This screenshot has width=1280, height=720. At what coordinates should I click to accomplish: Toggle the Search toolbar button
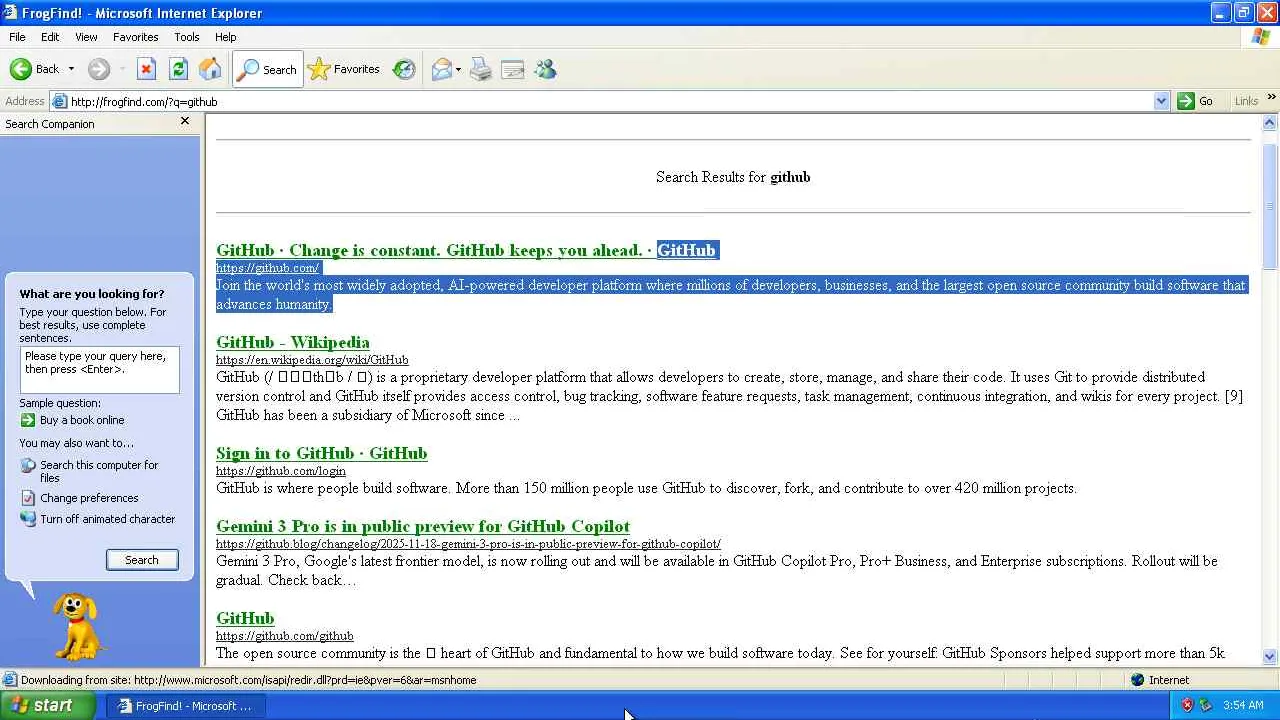[x=267, y=69]
